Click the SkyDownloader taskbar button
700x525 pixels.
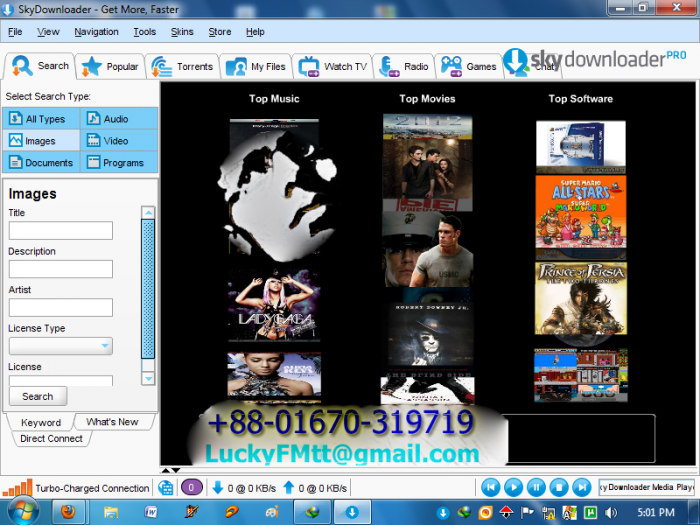click(x=352, y=512)
